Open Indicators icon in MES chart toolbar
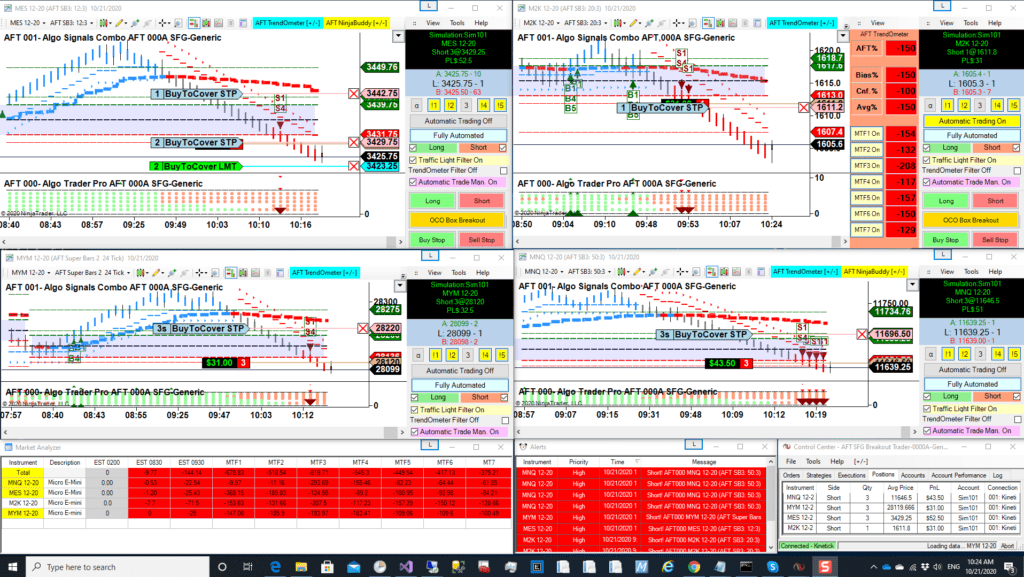 click(218, 23)
